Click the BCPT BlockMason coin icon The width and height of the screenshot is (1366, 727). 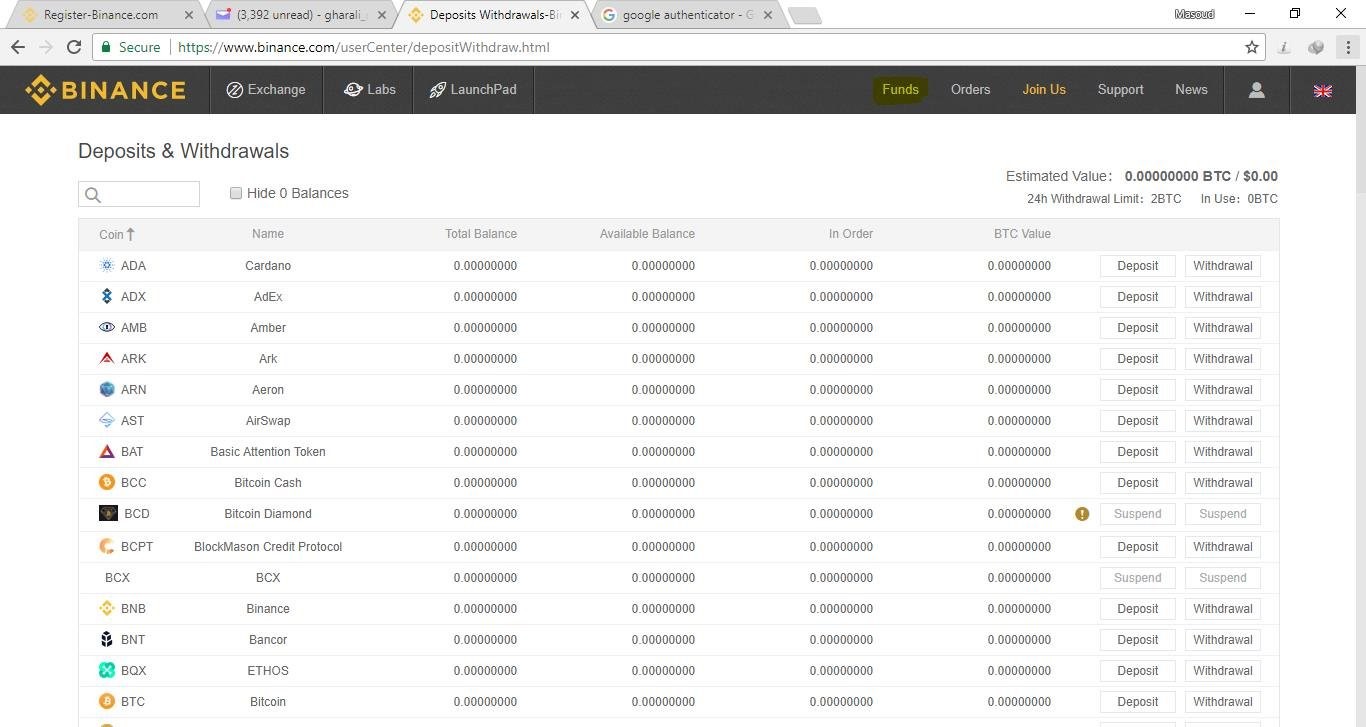(x=107, y=547)
